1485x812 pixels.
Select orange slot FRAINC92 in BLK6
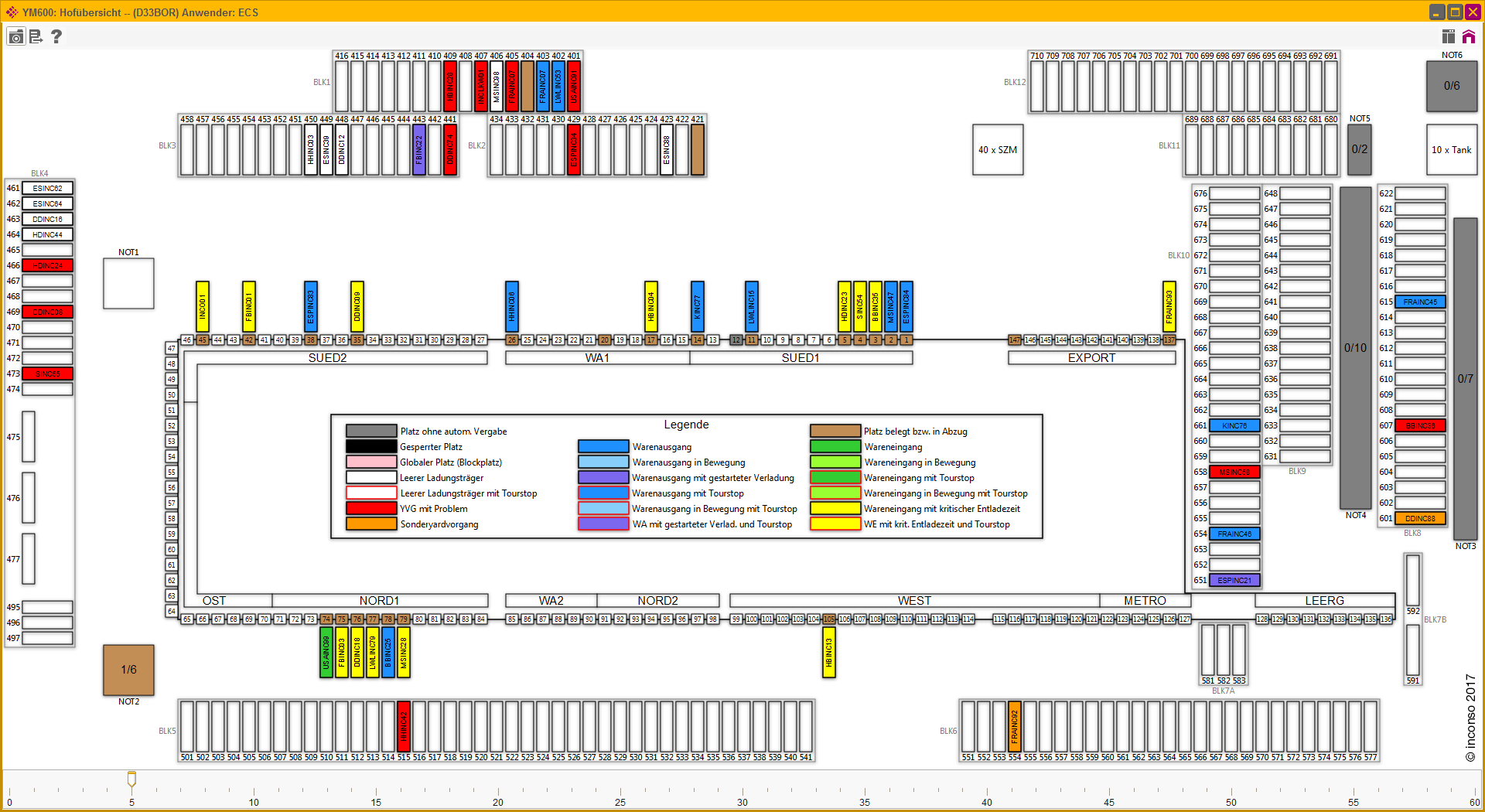(1015, 727)
